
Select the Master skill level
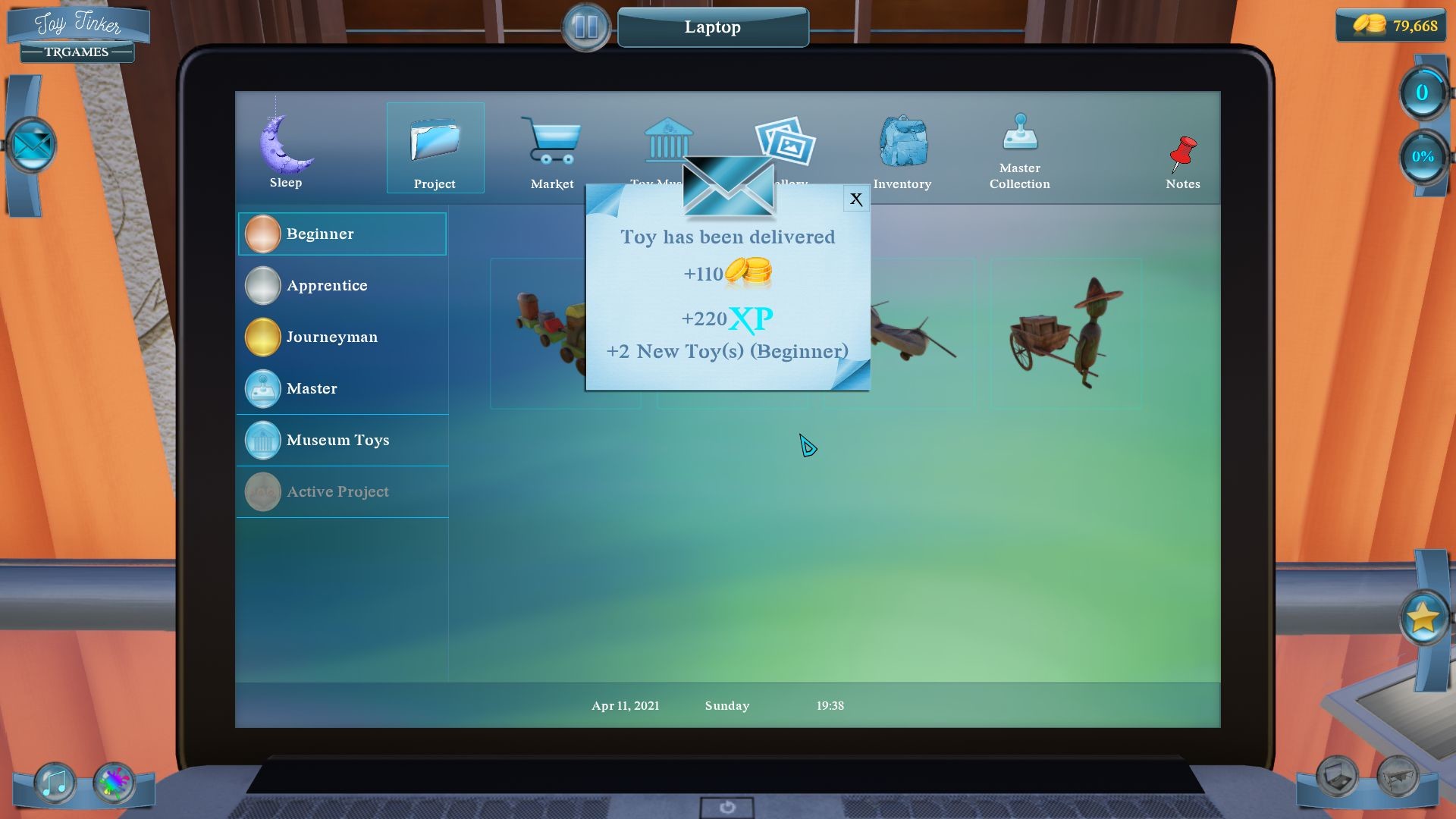(311, 388)
